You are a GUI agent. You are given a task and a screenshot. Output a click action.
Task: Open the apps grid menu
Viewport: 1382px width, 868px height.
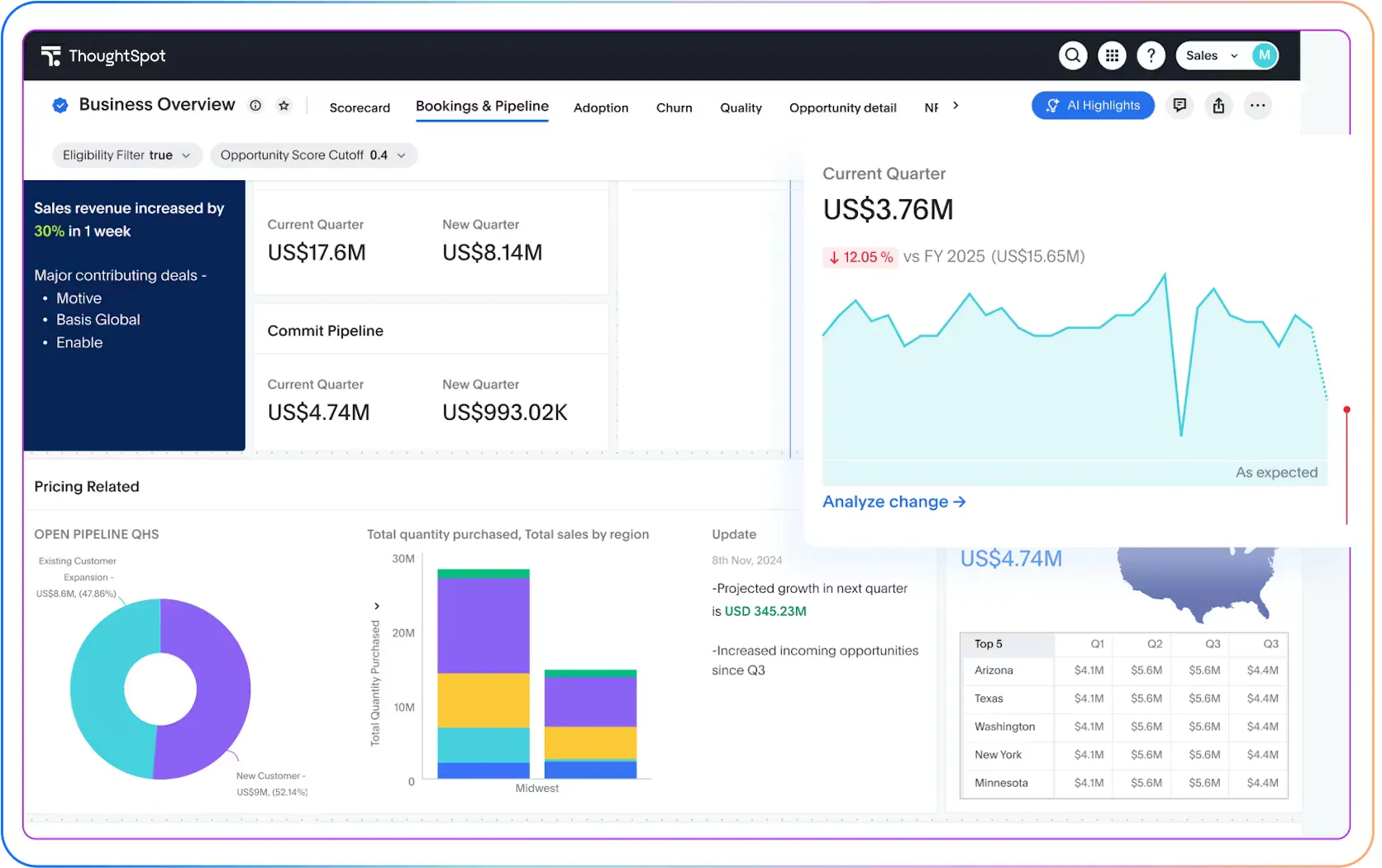pos(1112,55)
